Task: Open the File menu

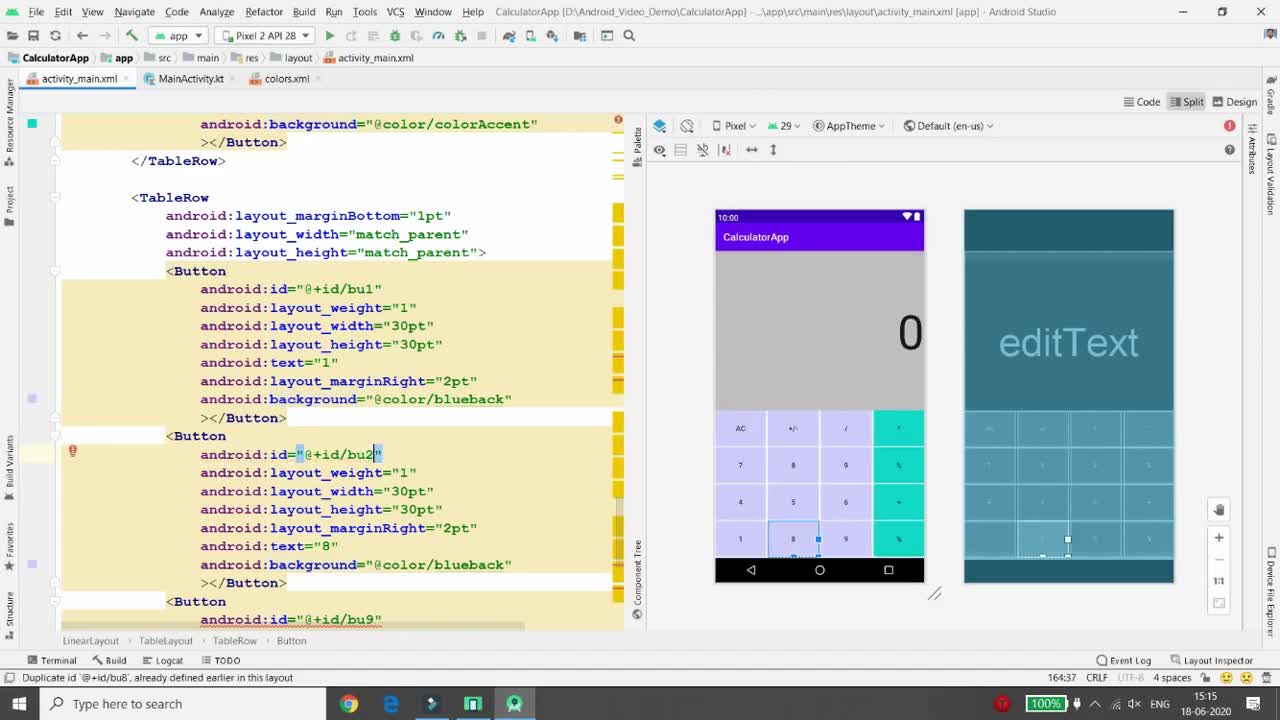Action: (36, 12)
